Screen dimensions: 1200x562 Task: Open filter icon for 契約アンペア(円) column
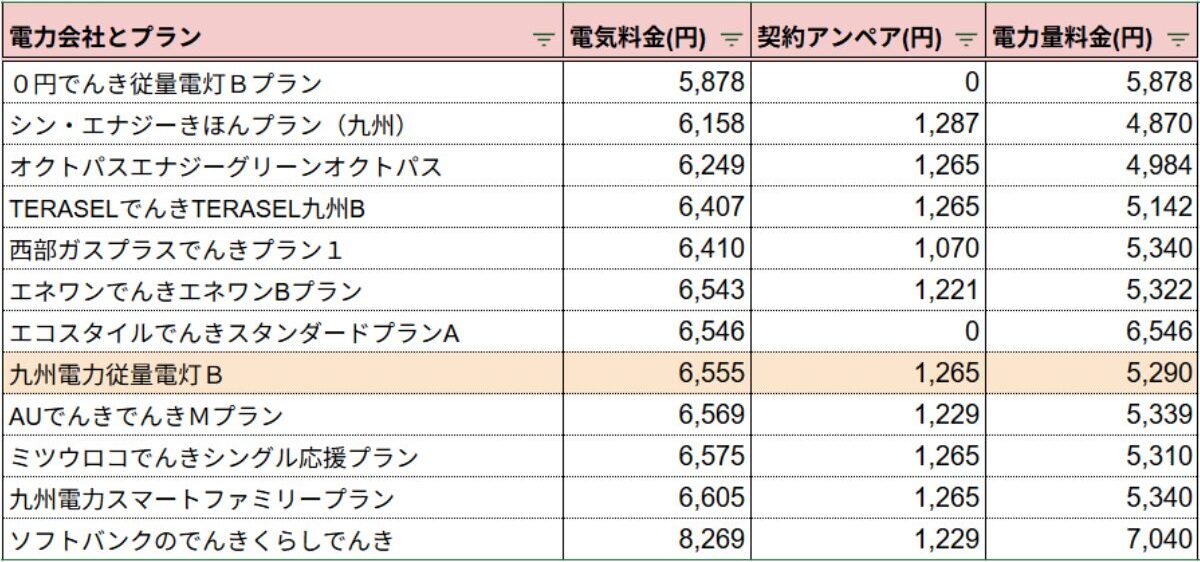(x=966, y=39)
